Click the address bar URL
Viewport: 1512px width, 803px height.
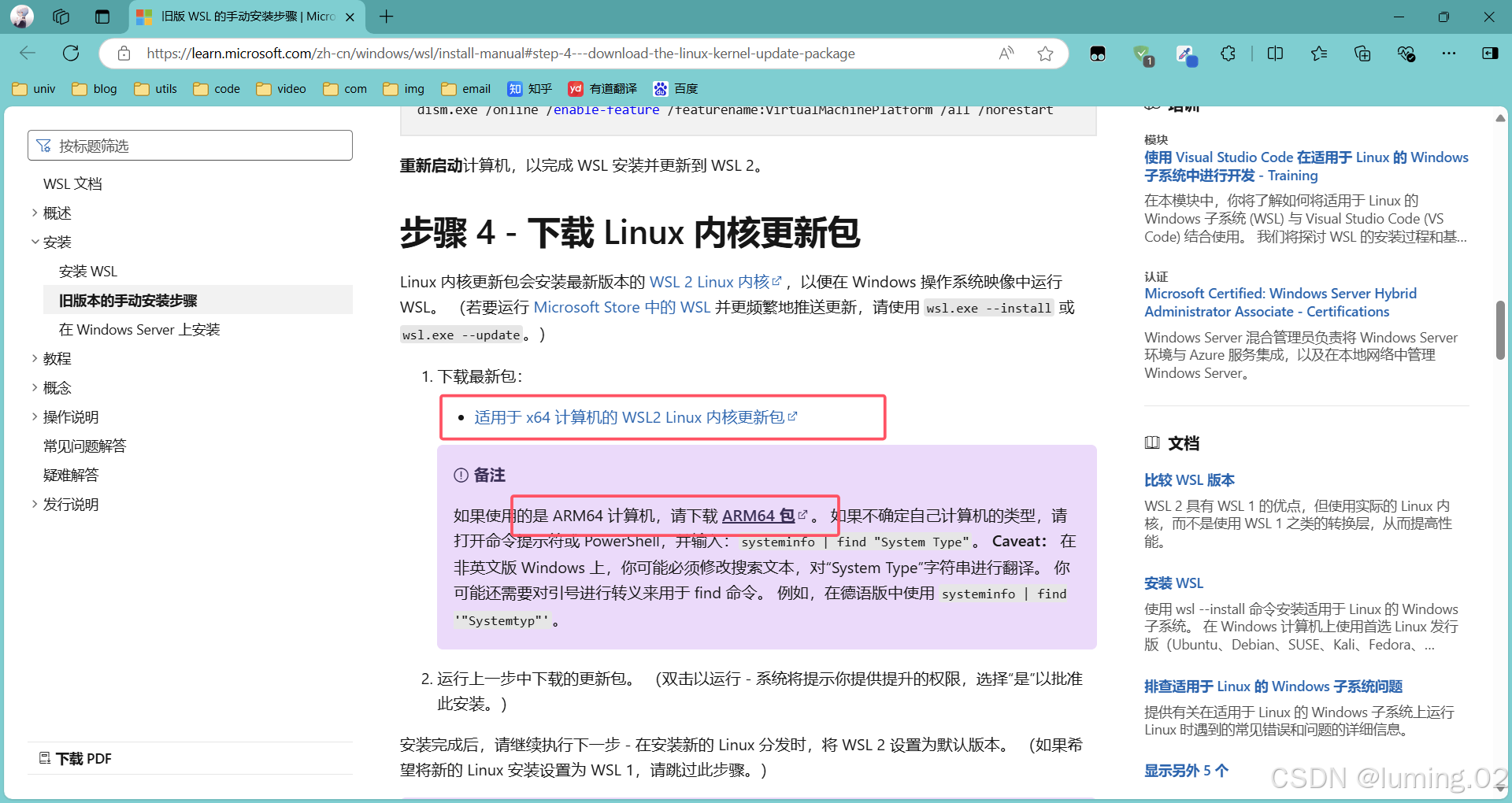[501, 54]
